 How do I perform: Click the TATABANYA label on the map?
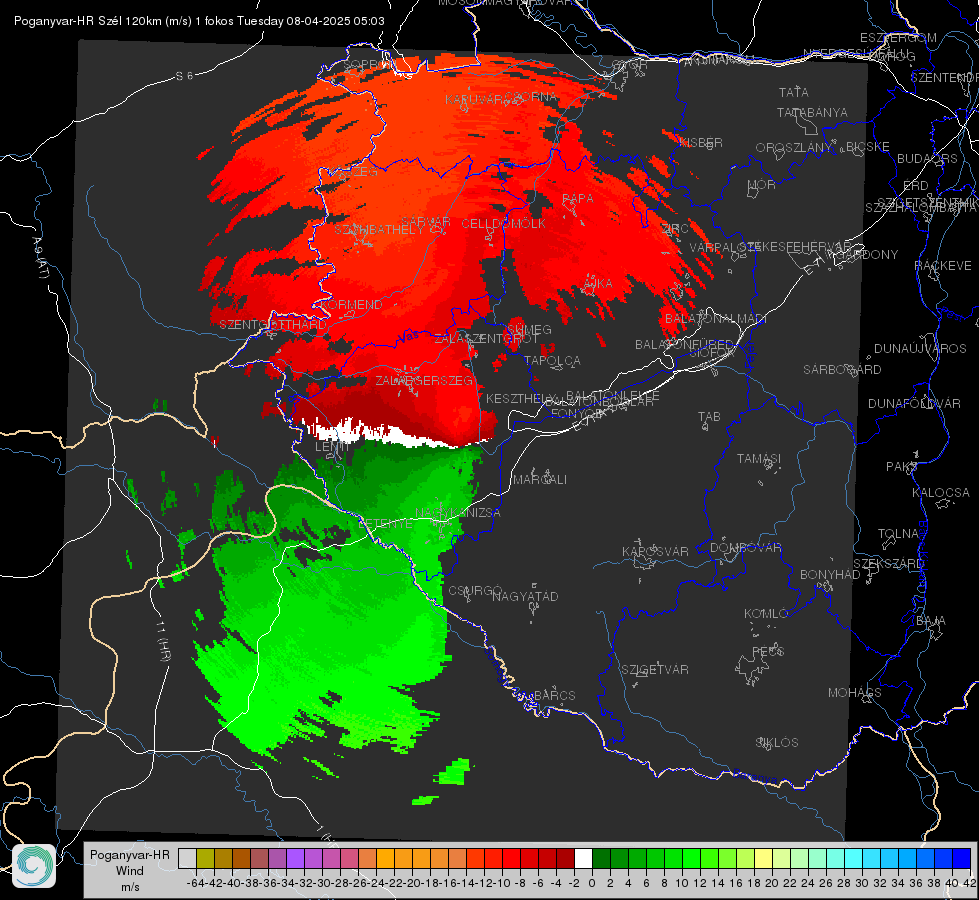[812, 112]
